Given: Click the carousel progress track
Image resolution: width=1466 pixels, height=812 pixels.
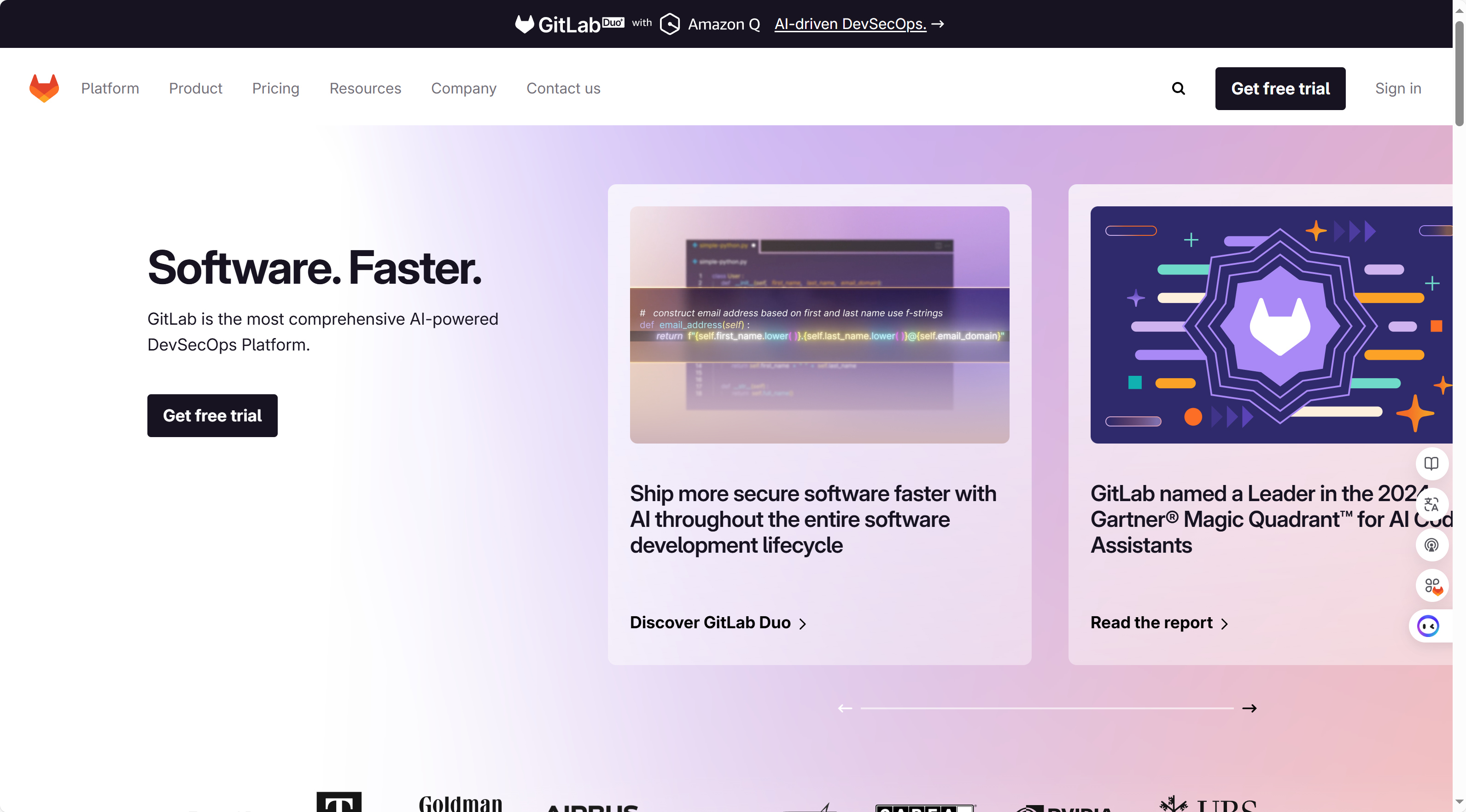Looking at the screenshot, I should coord(1047,708).
